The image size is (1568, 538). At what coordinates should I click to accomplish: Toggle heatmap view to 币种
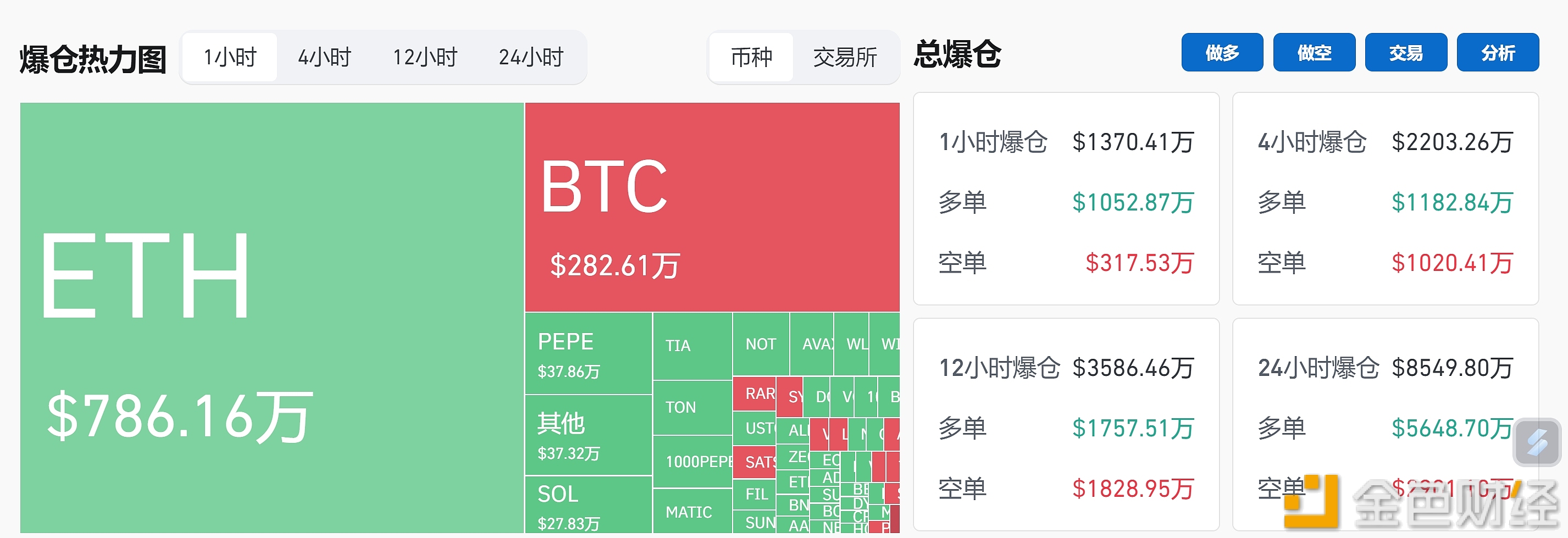[x=752, y=57]
